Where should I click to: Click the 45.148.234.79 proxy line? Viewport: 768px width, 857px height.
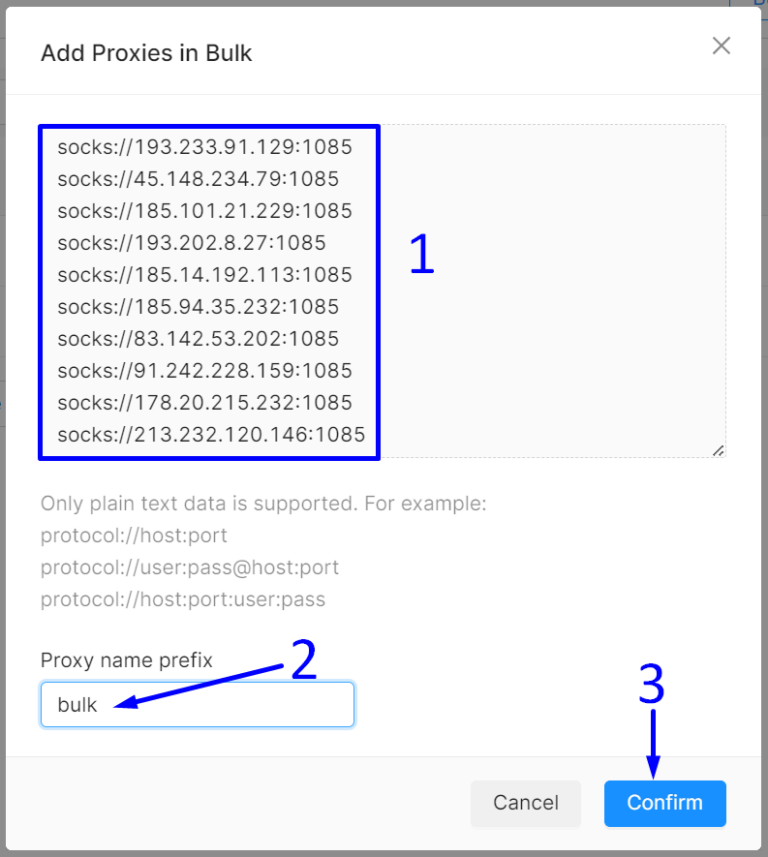point(198,179)
